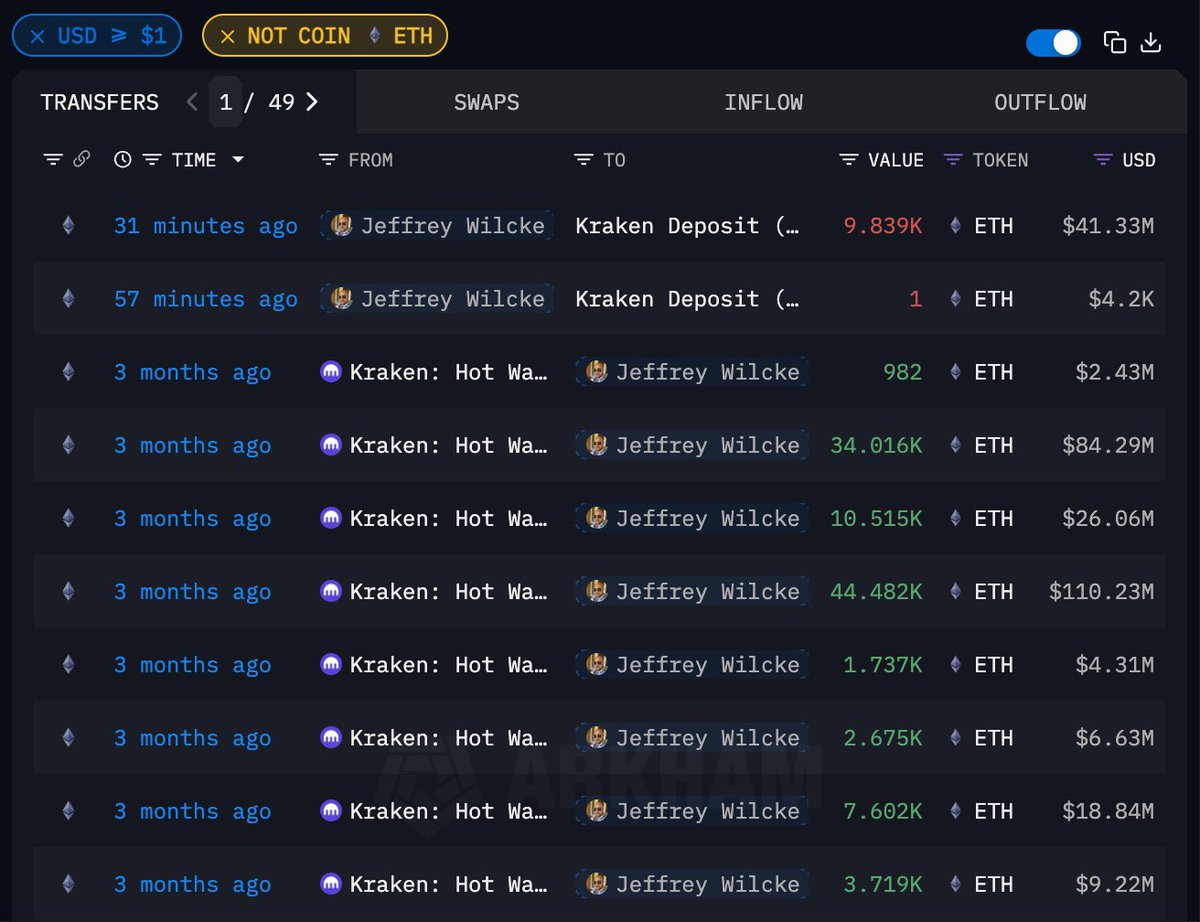Click the $4.2K USD amount
Image resolution: width=1200 pixels, height=922 pixels.
point(1121,299)
